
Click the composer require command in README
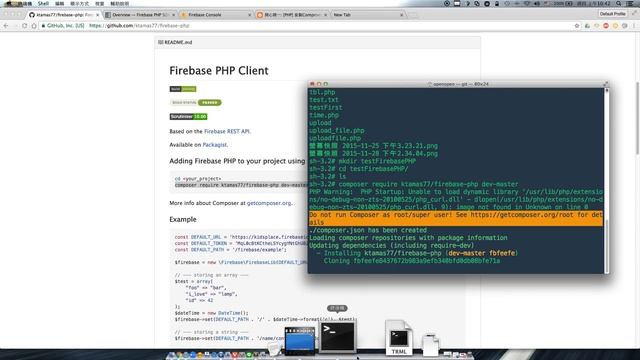tap(241, 185)
